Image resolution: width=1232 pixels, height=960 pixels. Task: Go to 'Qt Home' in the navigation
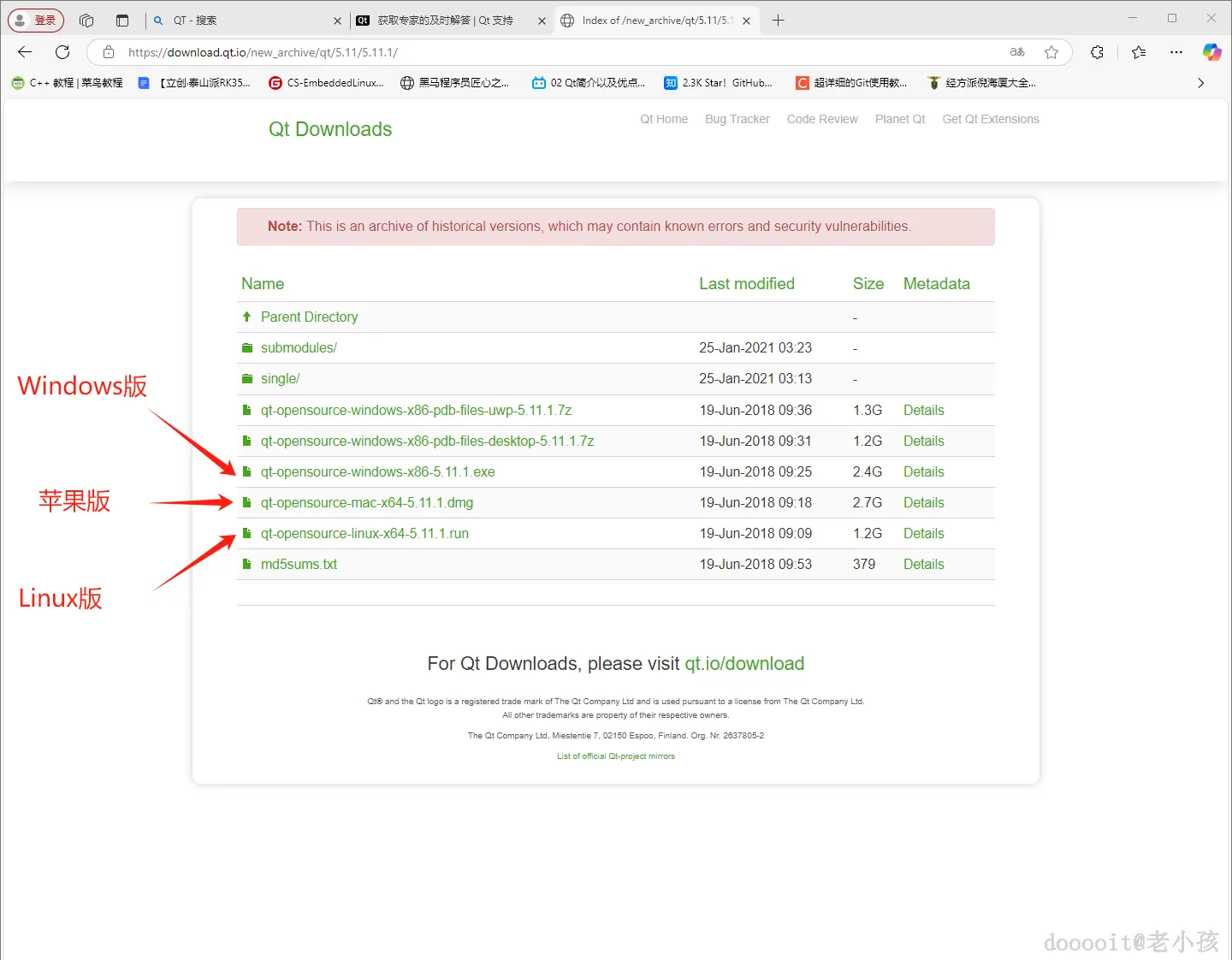tap(664, 119)
